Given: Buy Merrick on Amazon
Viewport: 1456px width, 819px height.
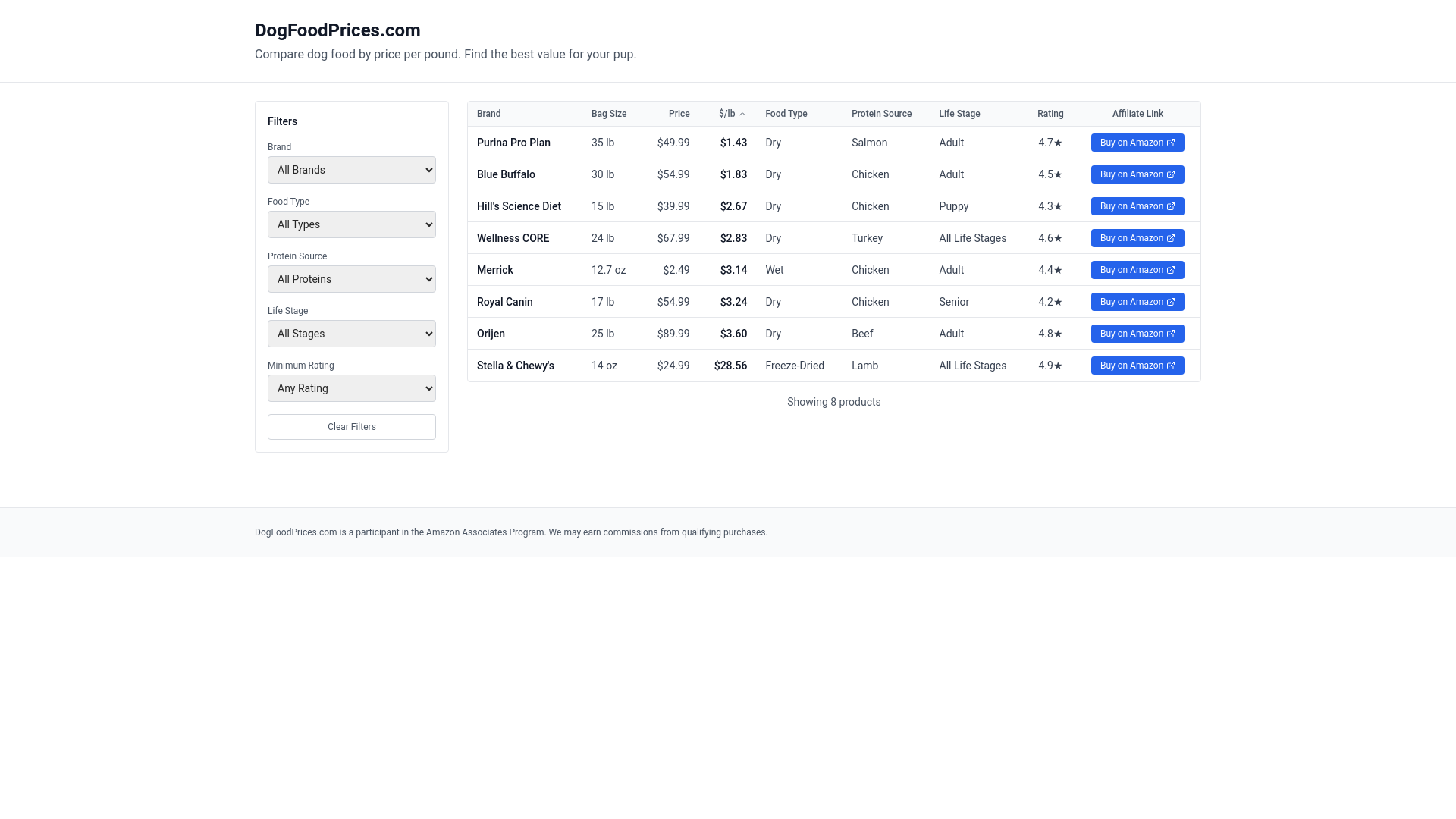Looking at the screenshot, I should [1137, 270].
